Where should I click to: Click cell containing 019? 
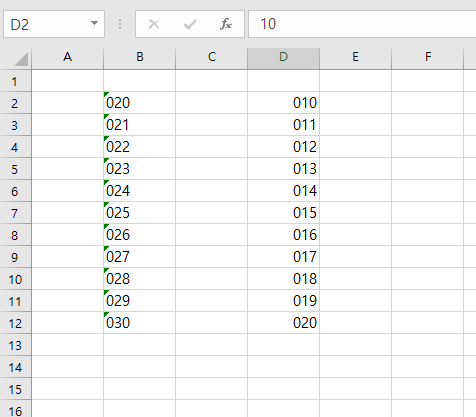284,301
